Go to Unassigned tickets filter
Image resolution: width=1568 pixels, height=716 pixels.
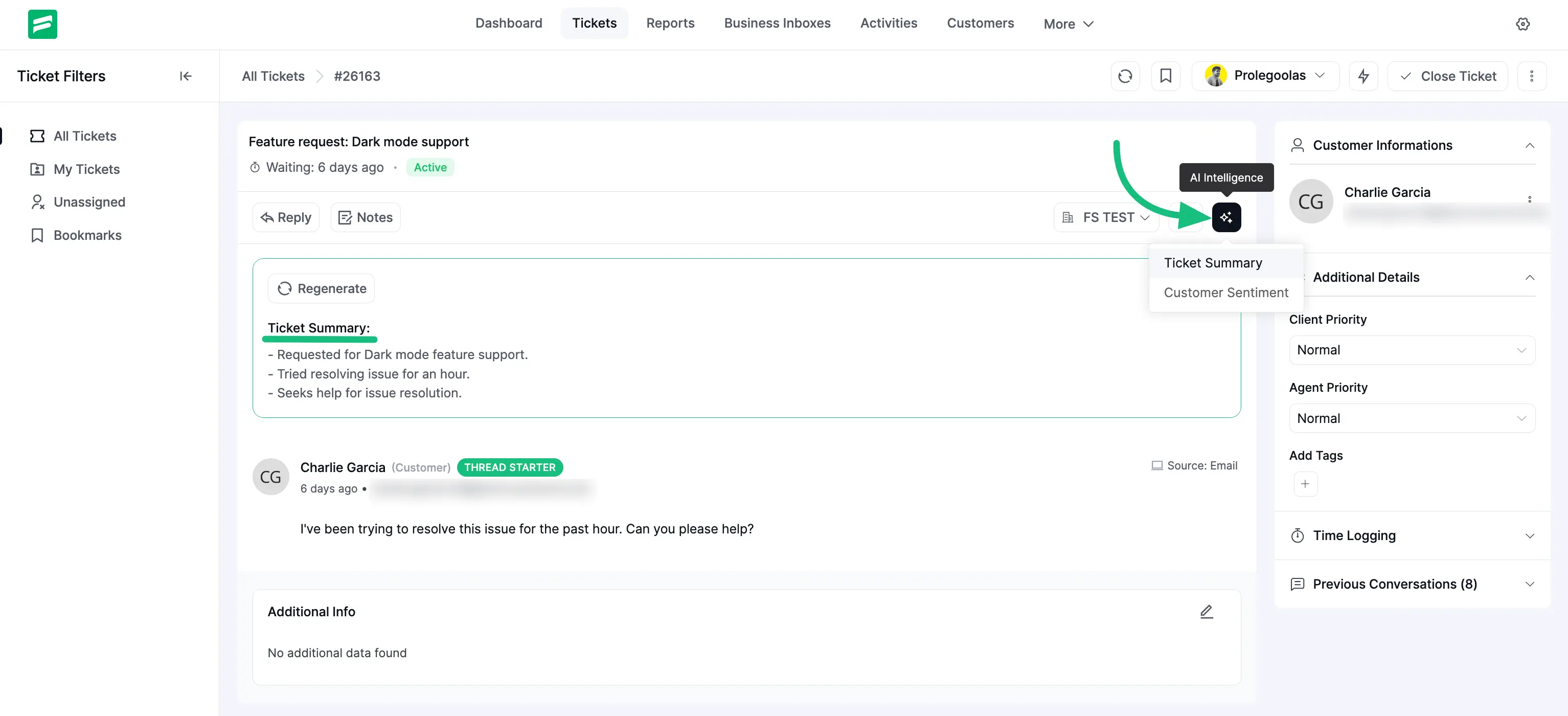click(89, 202)
